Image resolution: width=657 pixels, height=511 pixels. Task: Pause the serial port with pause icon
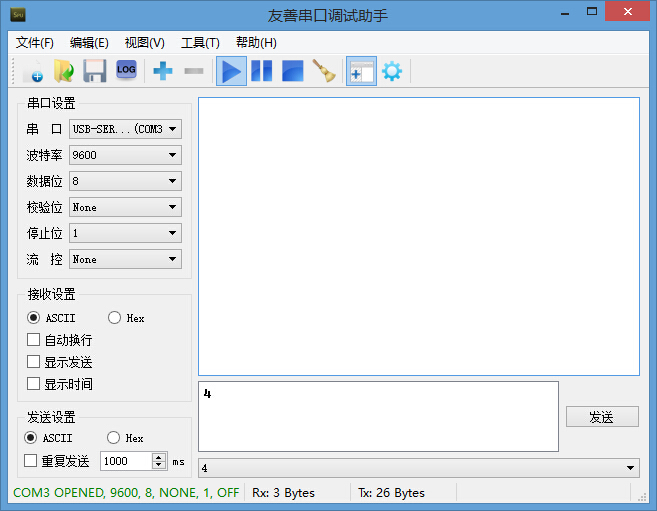coord(261,71)
